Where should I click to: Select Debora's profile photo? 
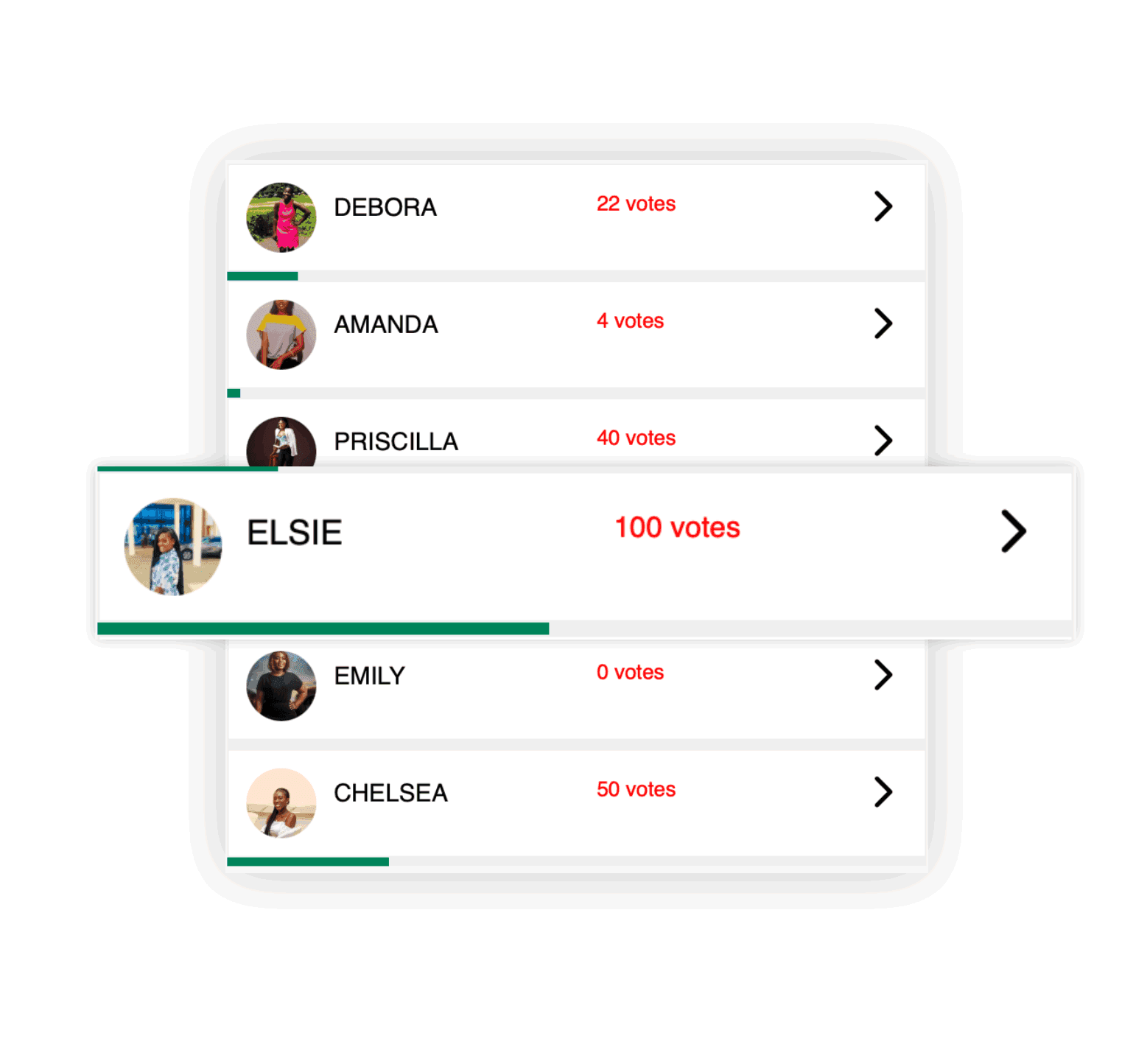point(281,217)
